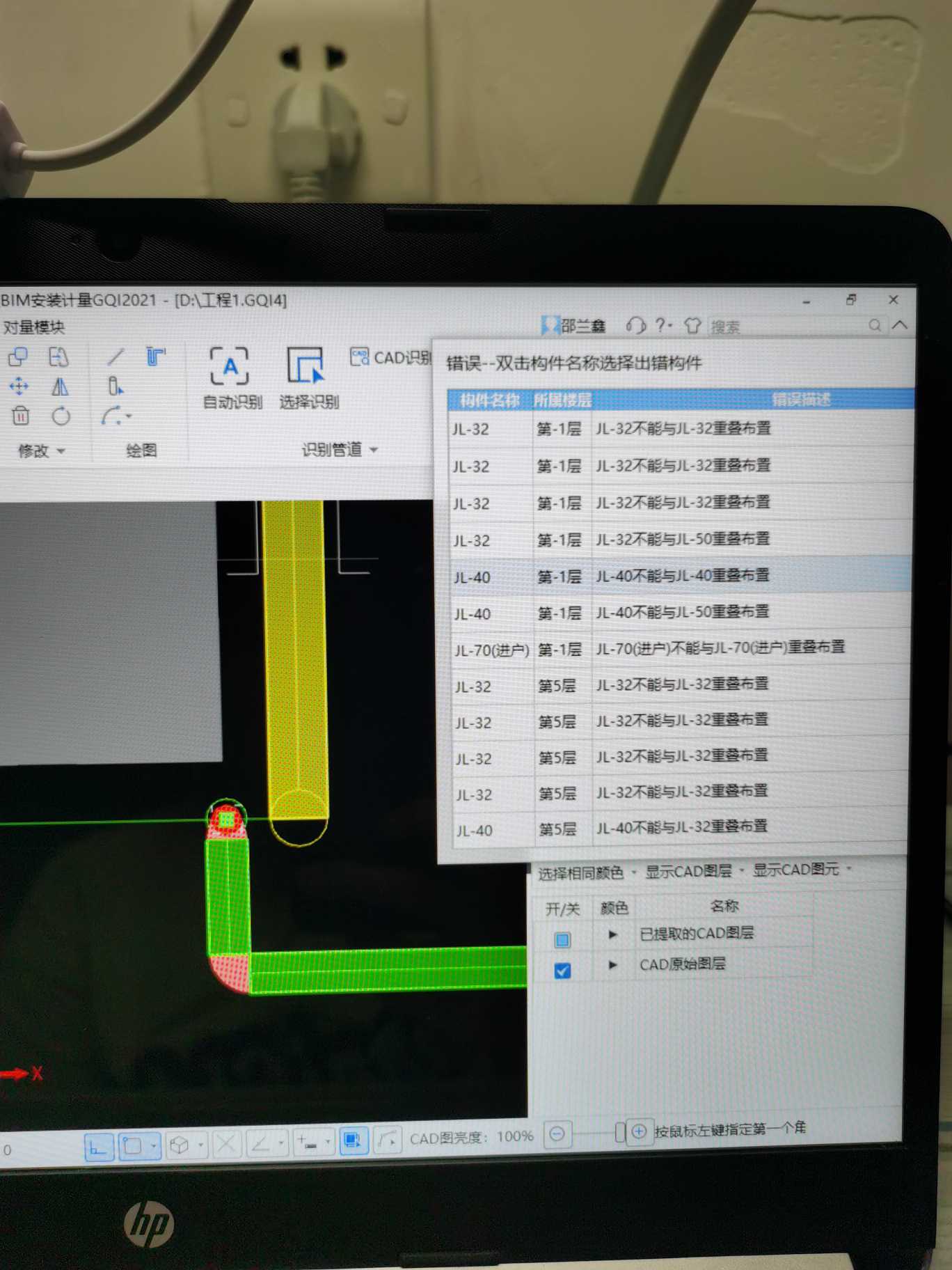Toggle the blue highlighted display icon in status bar
952x1270 pixels.
click(354, 1140)
